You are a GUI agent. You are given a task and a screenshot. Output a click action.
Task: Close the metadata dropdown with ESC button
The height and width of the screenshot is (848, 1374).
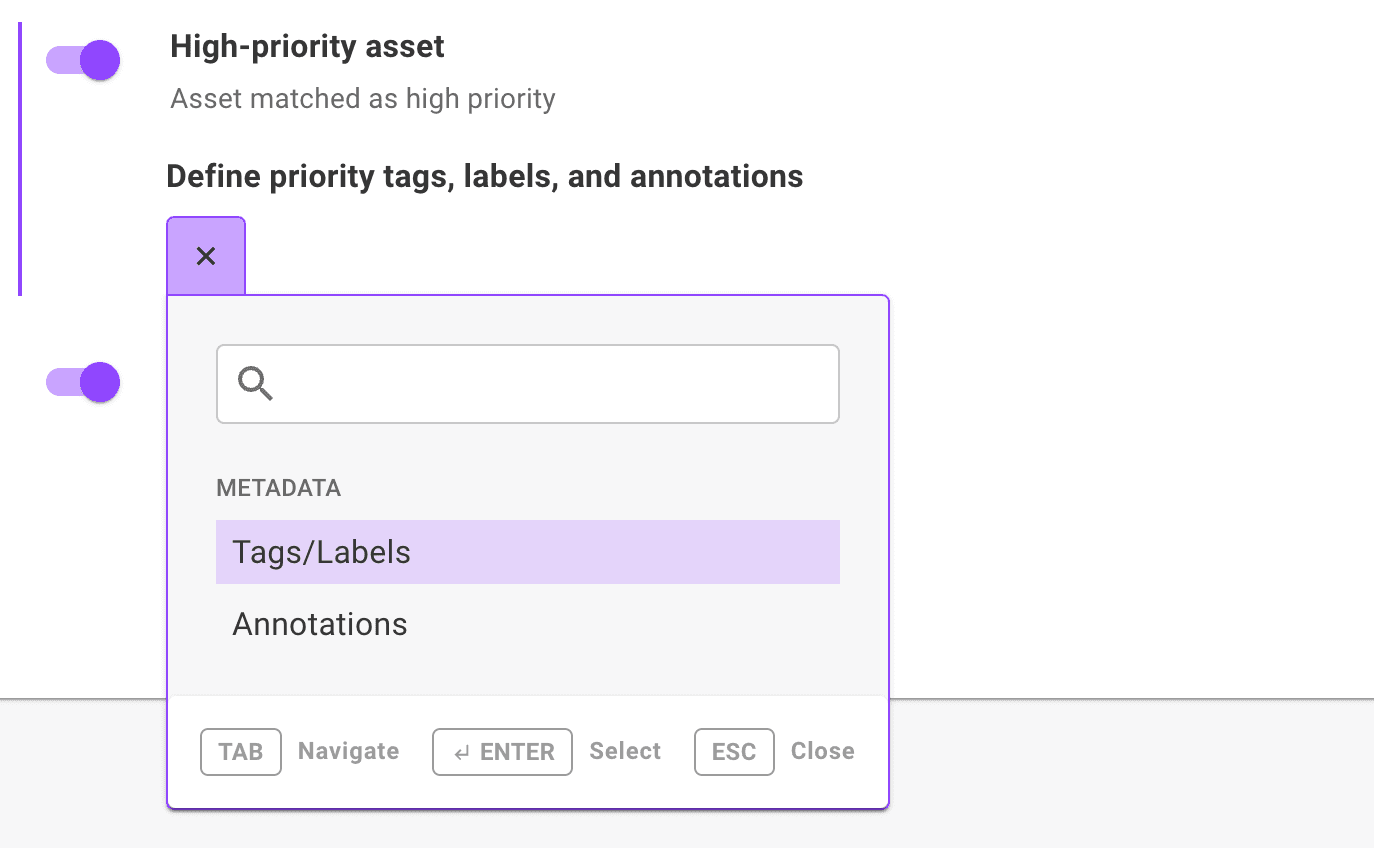point(734,752)
